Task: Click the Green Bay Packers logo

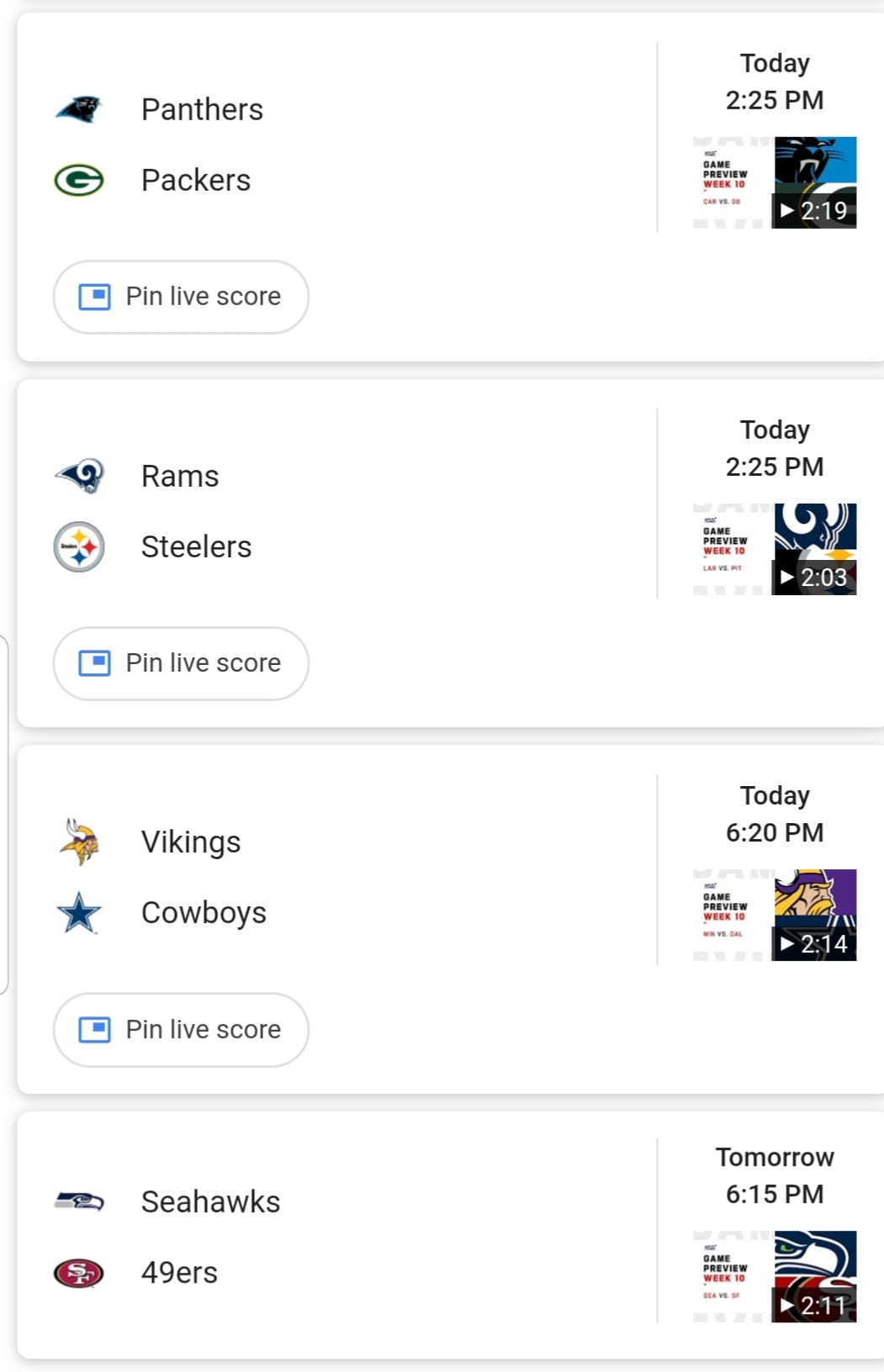Action: pos(78,180)
